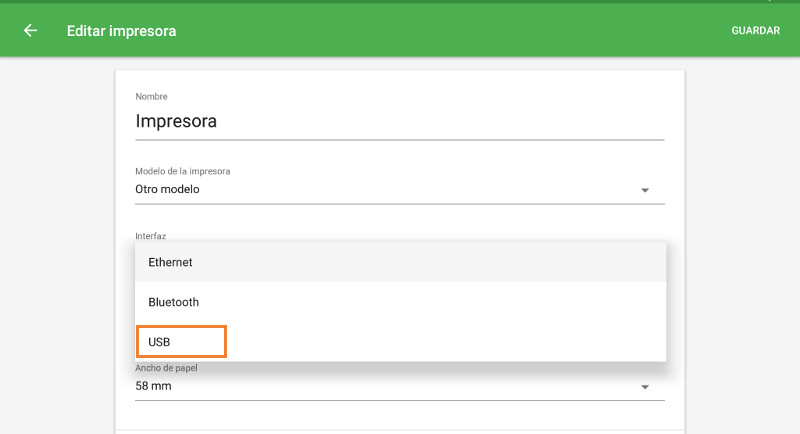Image resolution: width=800 pixels, height=434 pixels.
Task: Click the Nombre text field
Action: [400, 122]
